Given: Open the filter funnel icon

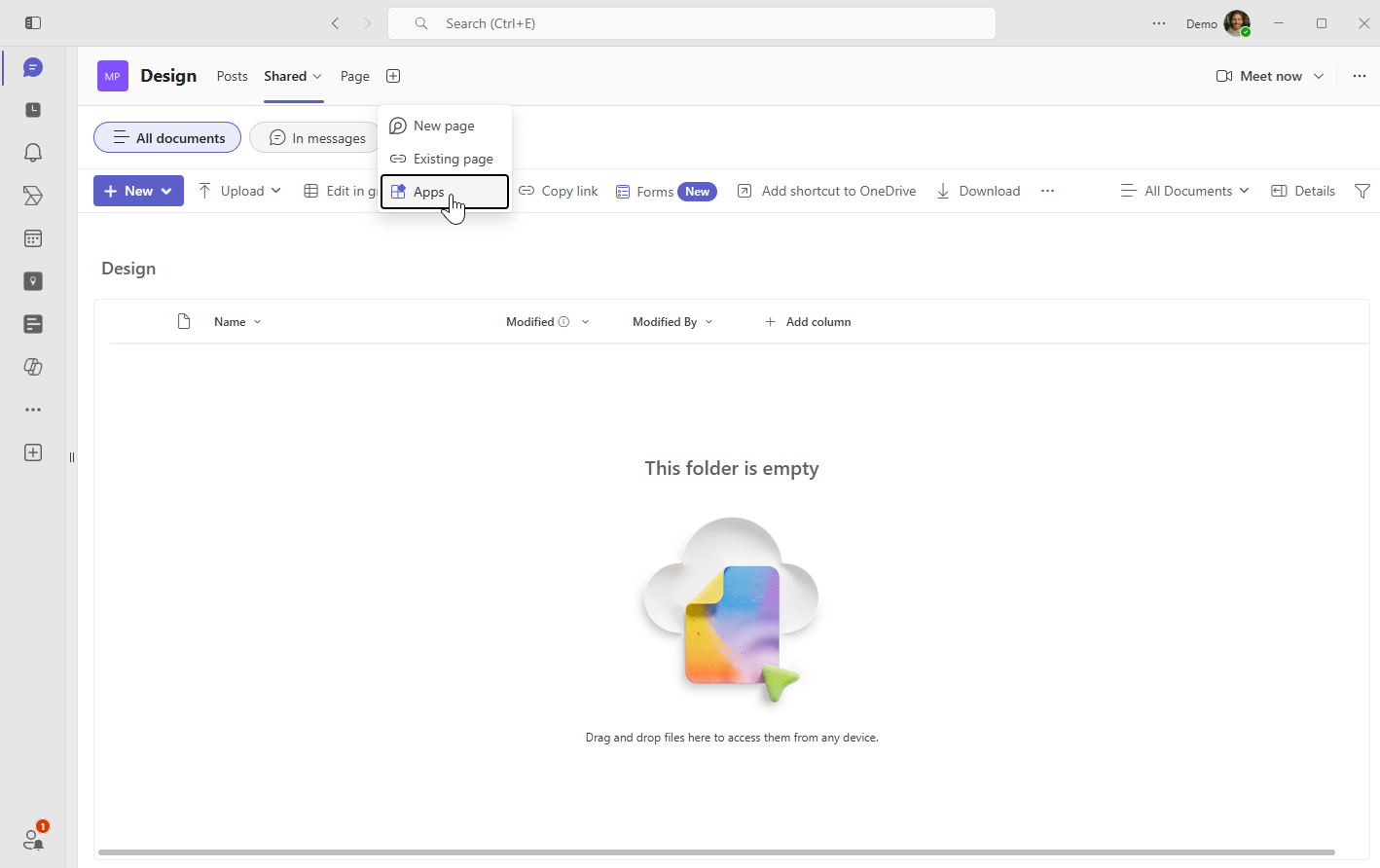Looking at the screenshot, I should click(1362, 191).
